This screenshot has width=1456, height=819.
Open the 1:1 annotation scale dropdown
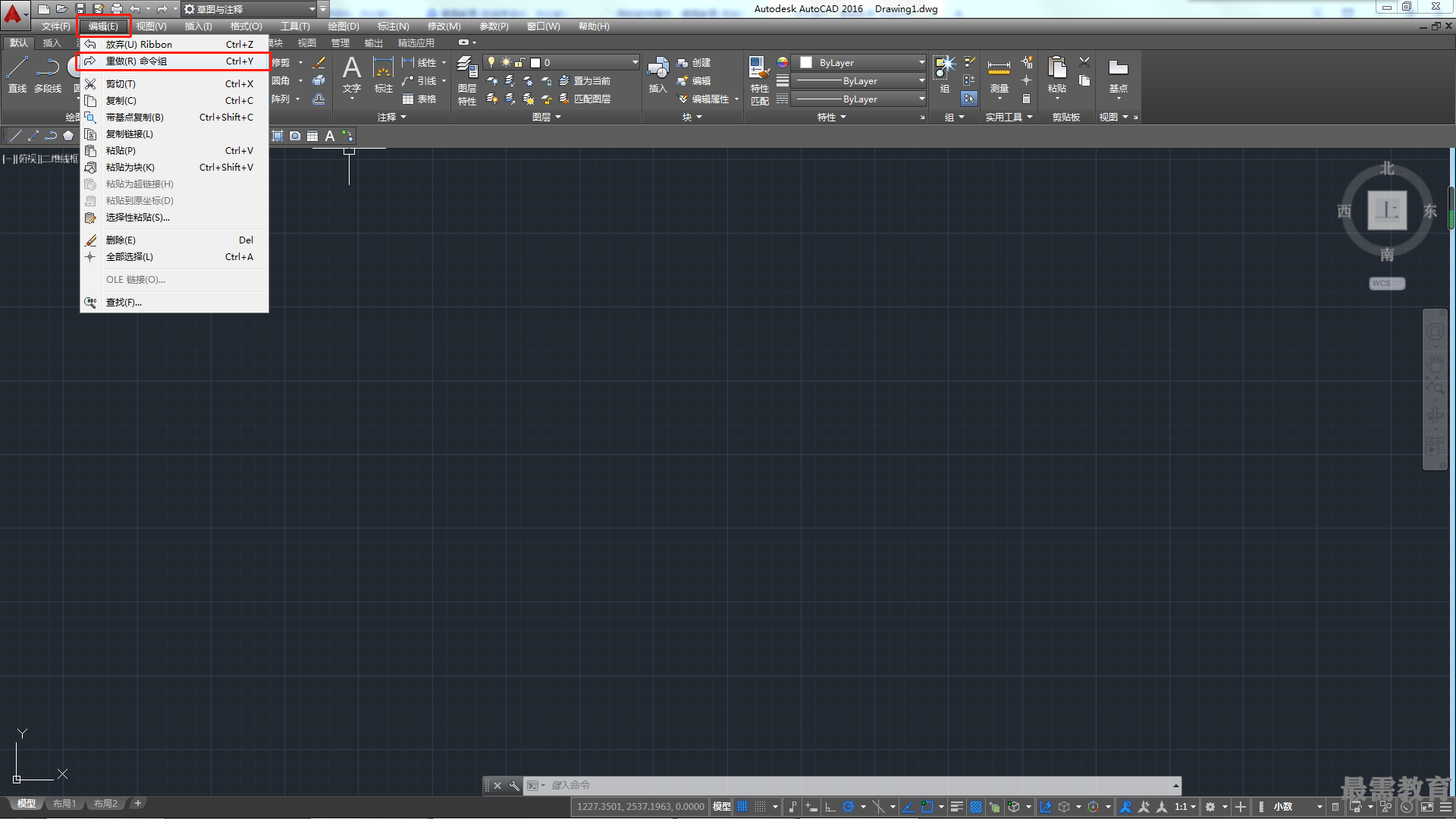coord(1185,807)
